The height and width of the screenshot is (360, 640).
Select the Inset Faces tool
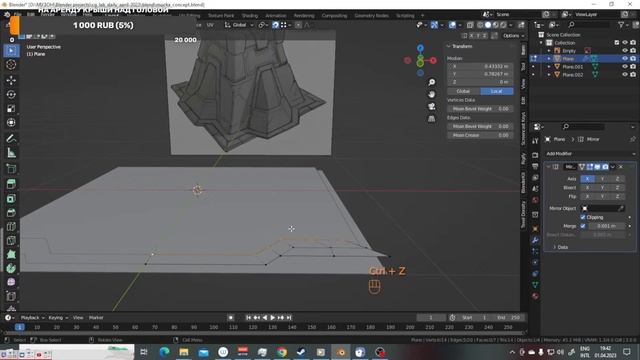(11, 198)
